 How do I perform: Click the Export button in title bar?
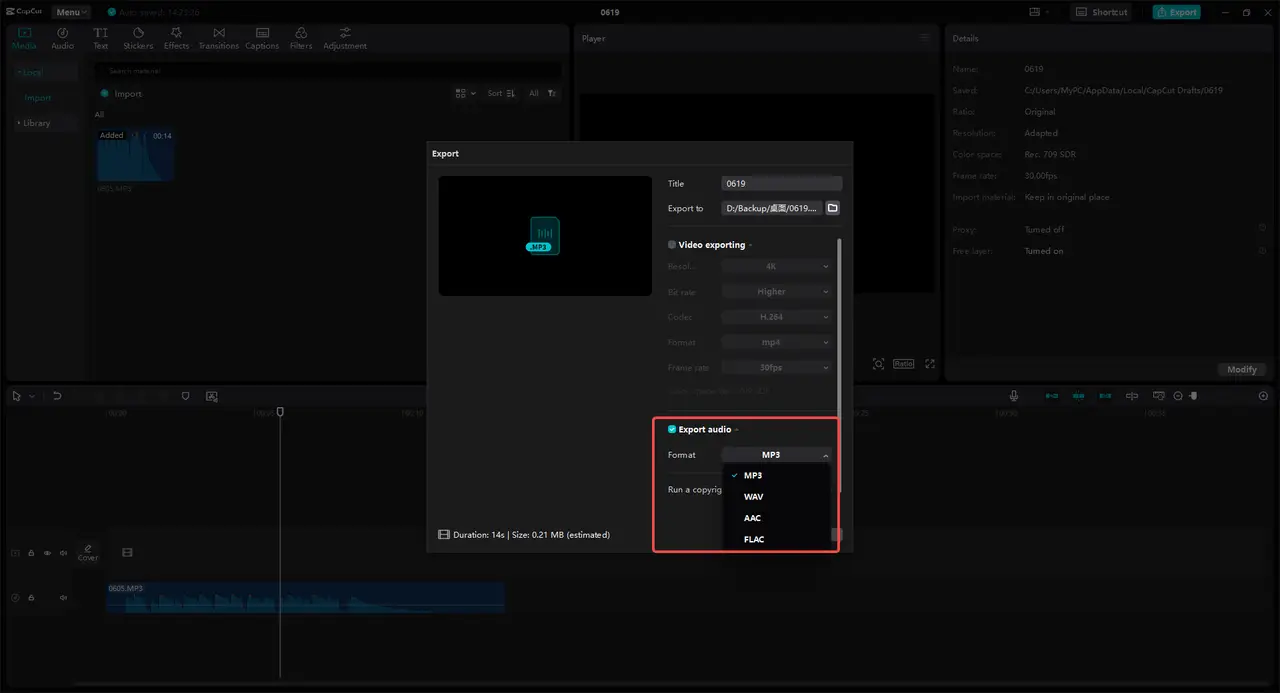(x=1176, y=12)
